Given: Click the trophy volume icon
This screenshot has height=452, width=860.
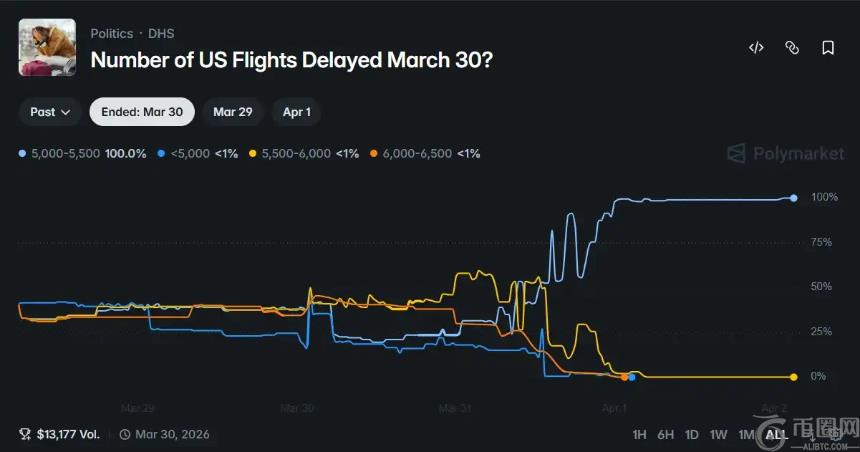Looking at the screenshot, I should point(25,434).
